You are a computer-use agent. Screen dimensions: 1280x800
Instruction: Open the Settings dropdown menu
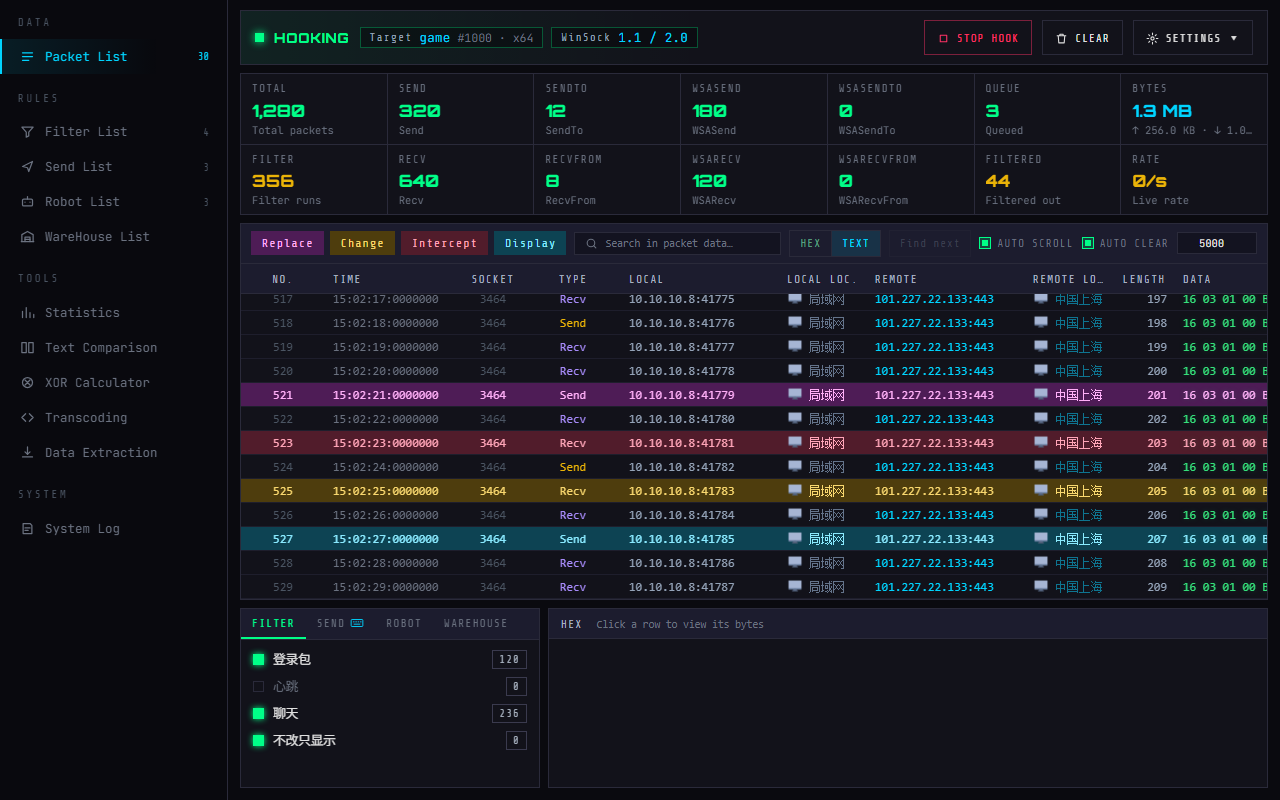pos(1192,38)
